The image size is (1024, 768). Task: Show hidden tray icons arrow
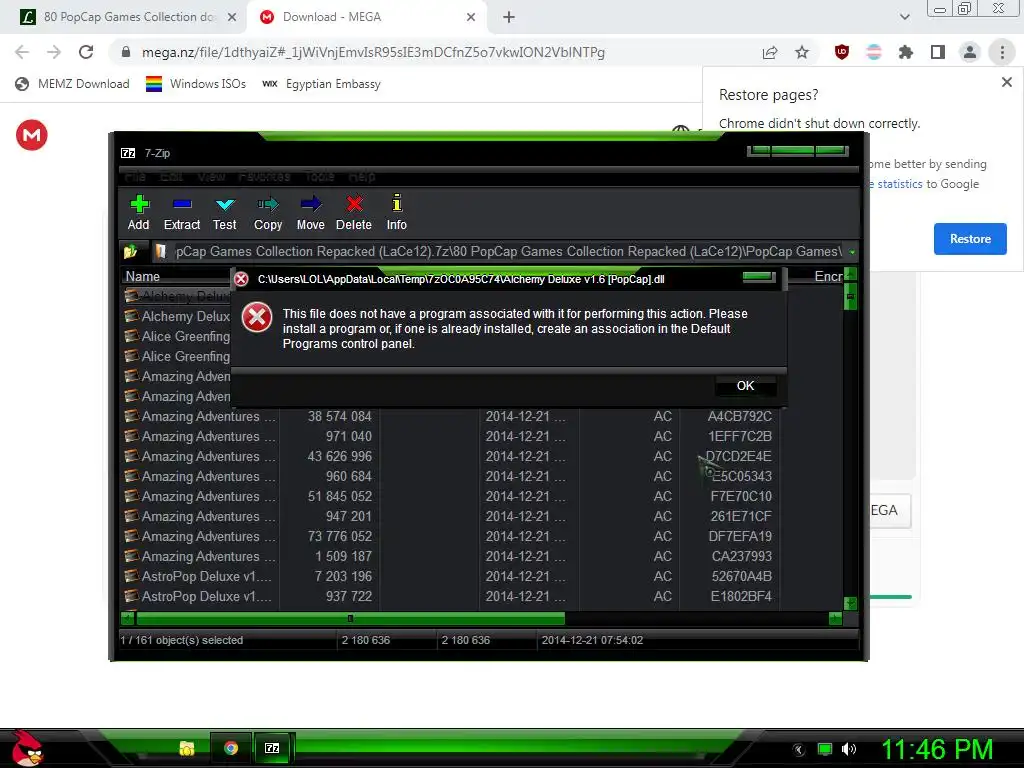(799, 750)
